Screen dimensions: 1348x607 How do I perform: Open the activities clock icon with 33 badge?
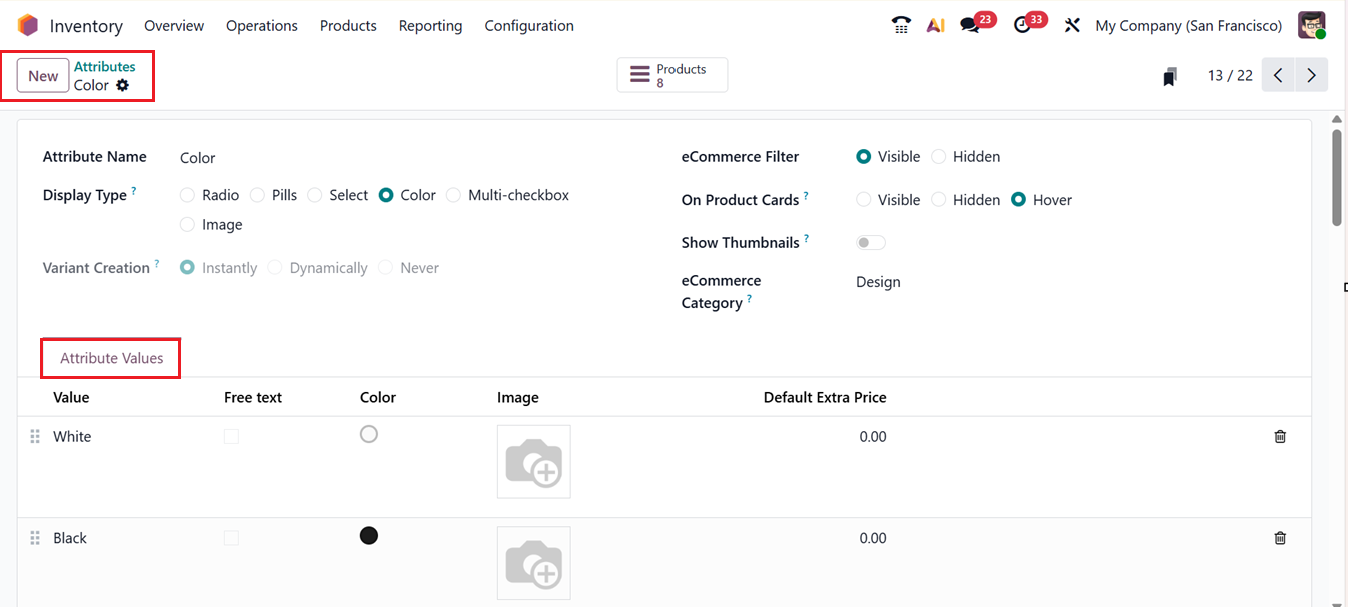pos(1022,24)
